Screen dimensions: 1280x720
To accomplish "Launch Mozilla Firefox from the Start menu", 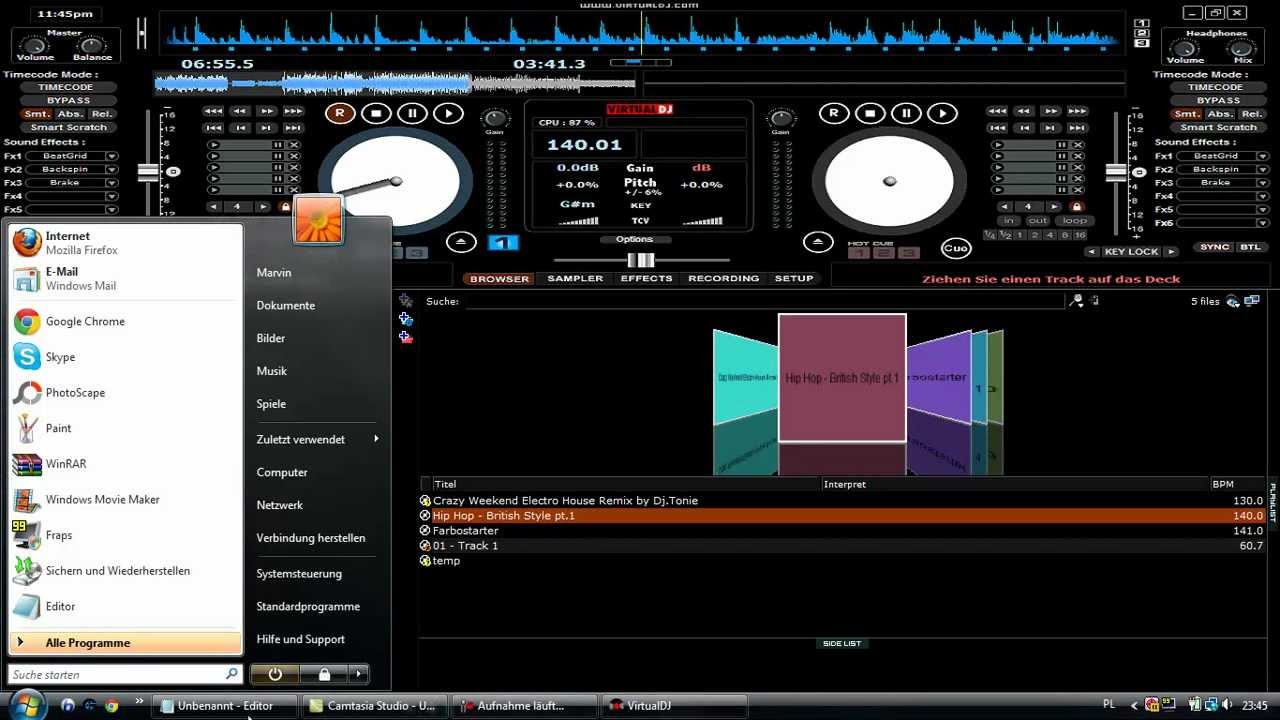I will 125,243.
